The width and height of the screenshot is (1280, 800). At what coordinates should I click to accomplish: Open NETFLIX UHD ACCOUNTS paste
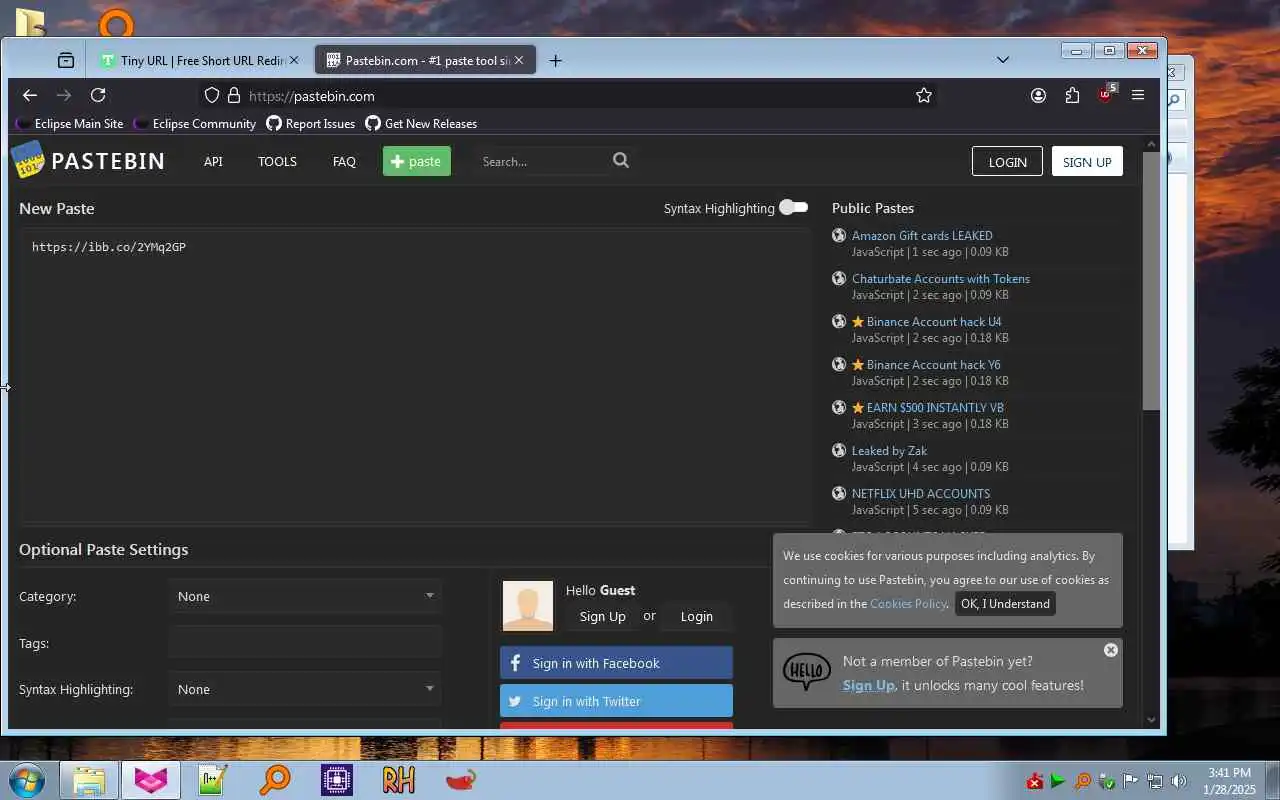[921, 494]
